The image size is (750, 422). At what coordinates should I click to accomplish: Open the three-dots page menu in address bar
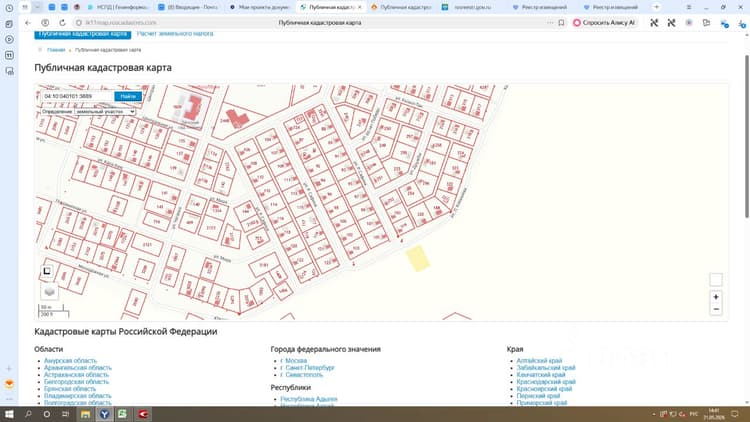tap(550, 22)
